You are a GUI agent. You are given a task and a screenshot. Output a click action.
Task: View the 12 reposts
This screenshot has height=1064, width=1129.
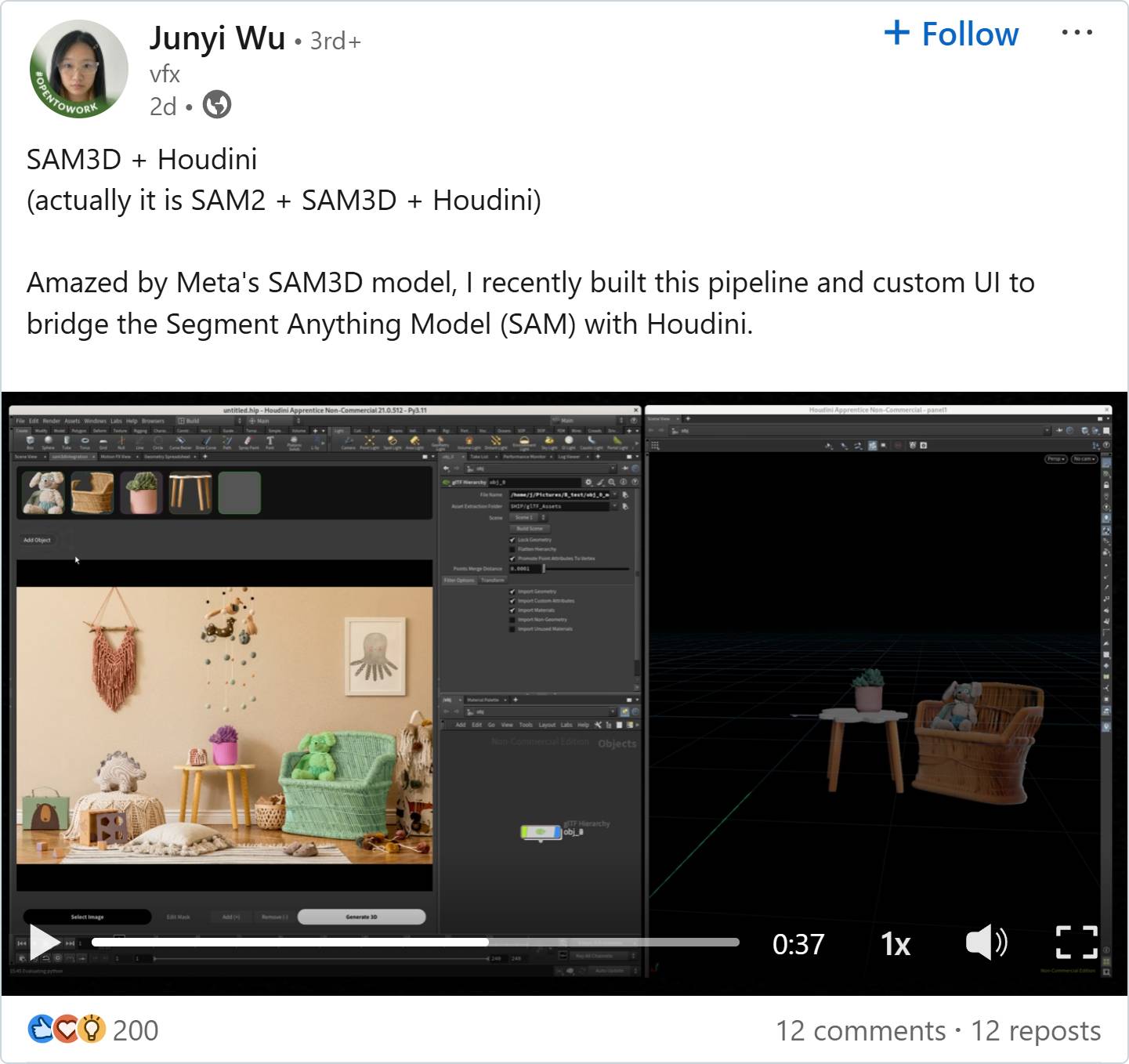coord(1036,1031)
